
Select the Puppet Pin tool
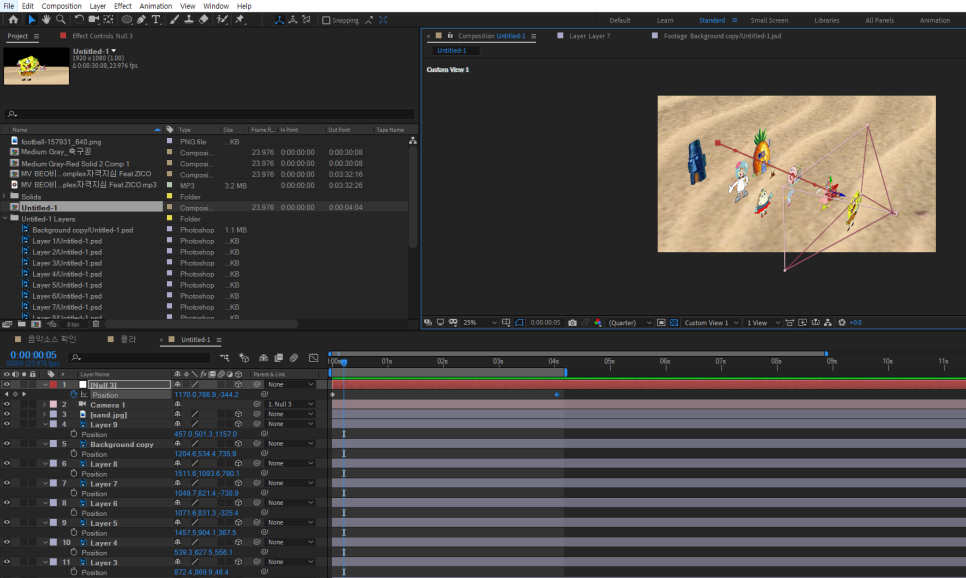click(240, 20)
